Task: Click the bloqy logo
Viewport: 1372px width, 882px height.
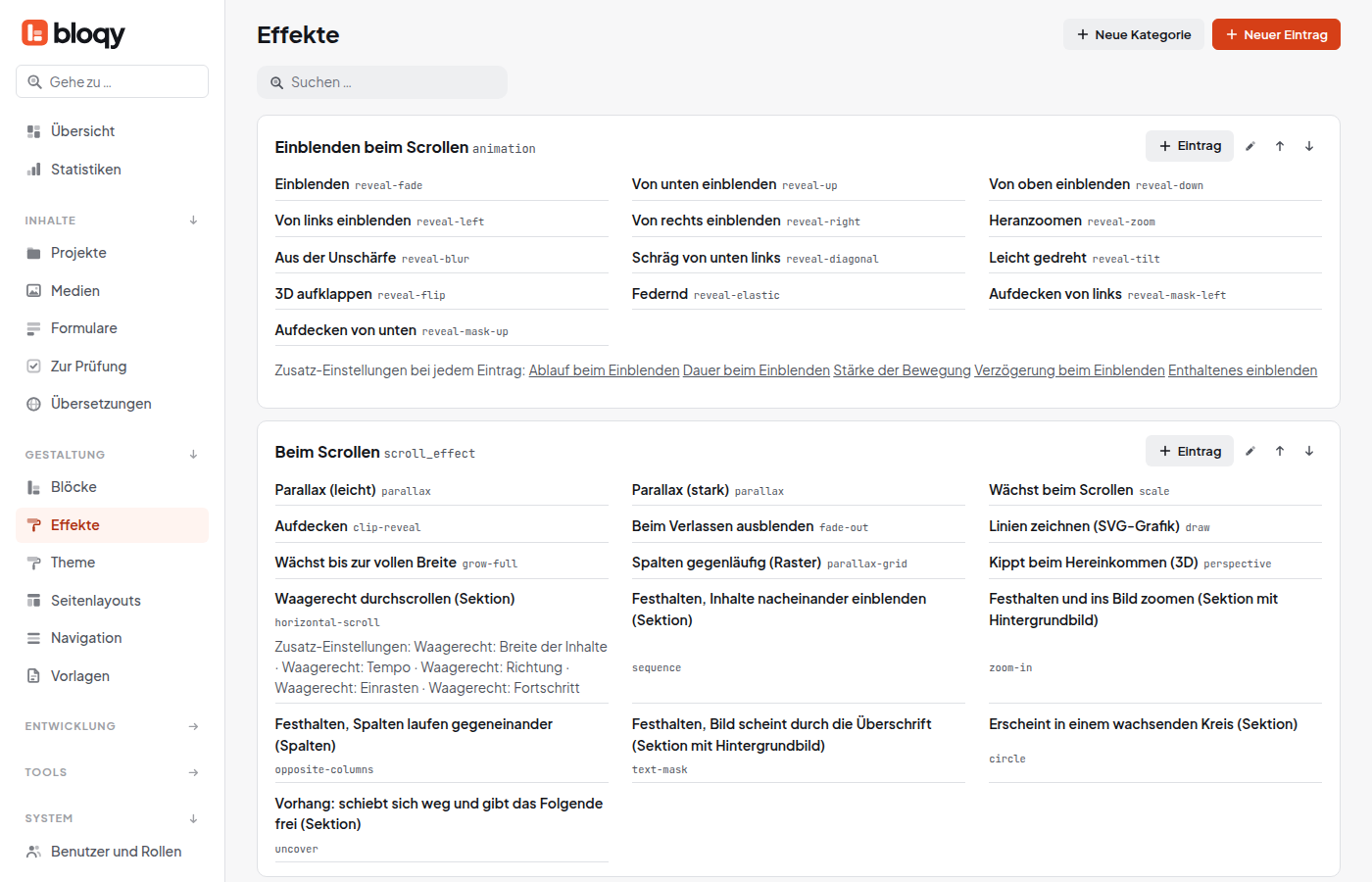Action: pos(73,33)
